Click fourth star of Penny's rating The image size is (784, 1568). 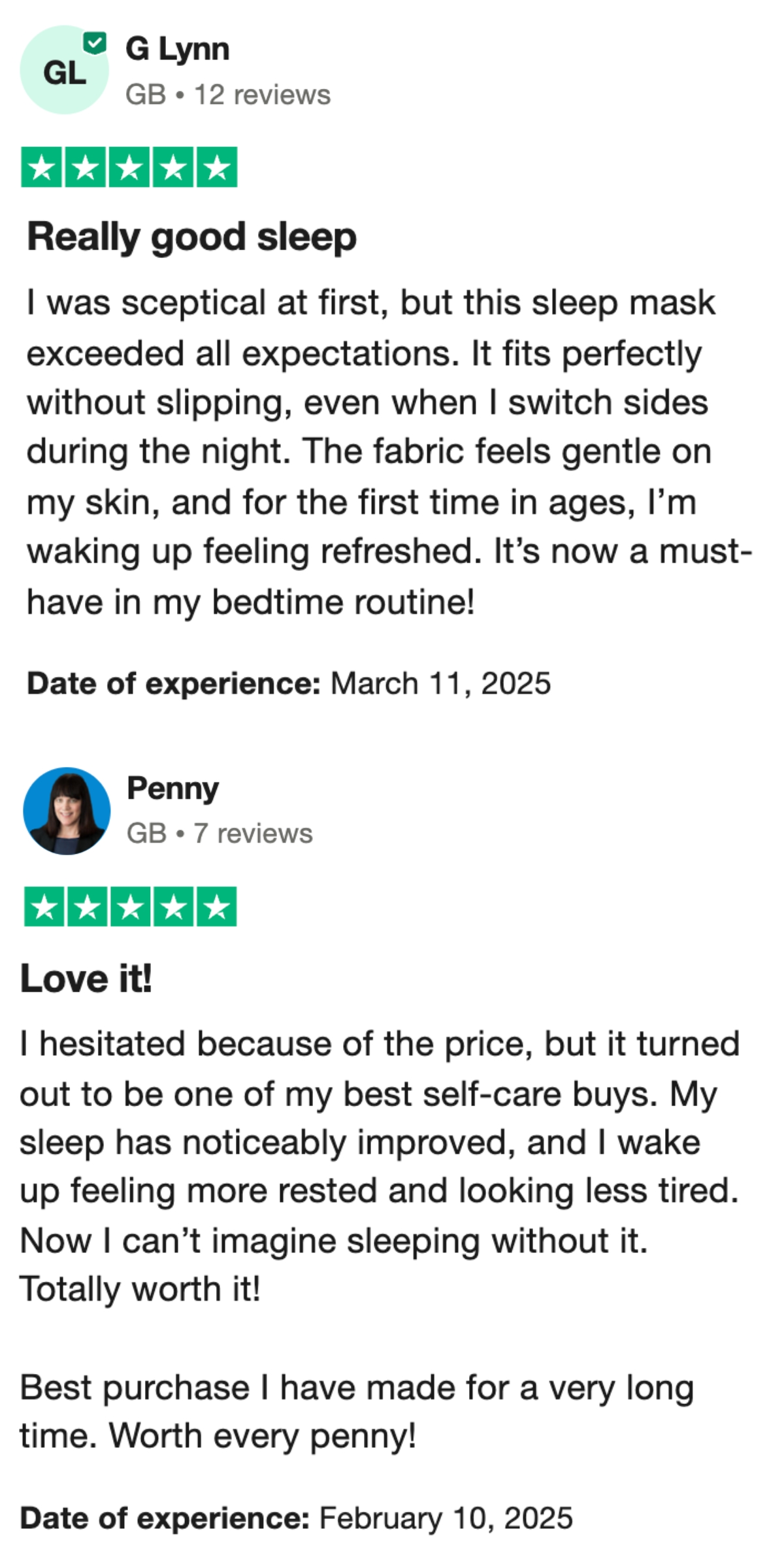pos(174,907)
